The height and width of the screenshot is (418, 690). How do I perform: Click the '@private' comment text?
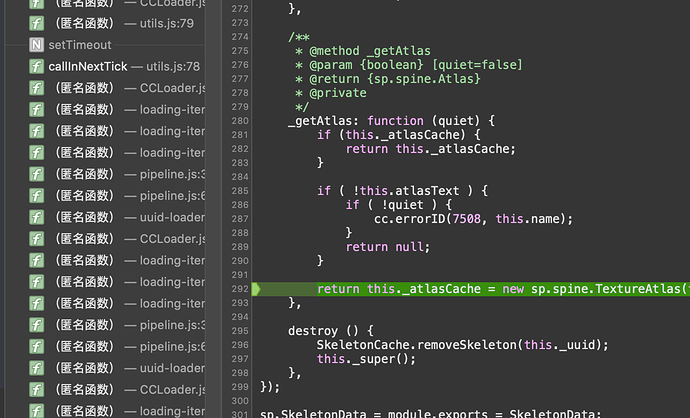pyautogui.click(x=338, y=93)
